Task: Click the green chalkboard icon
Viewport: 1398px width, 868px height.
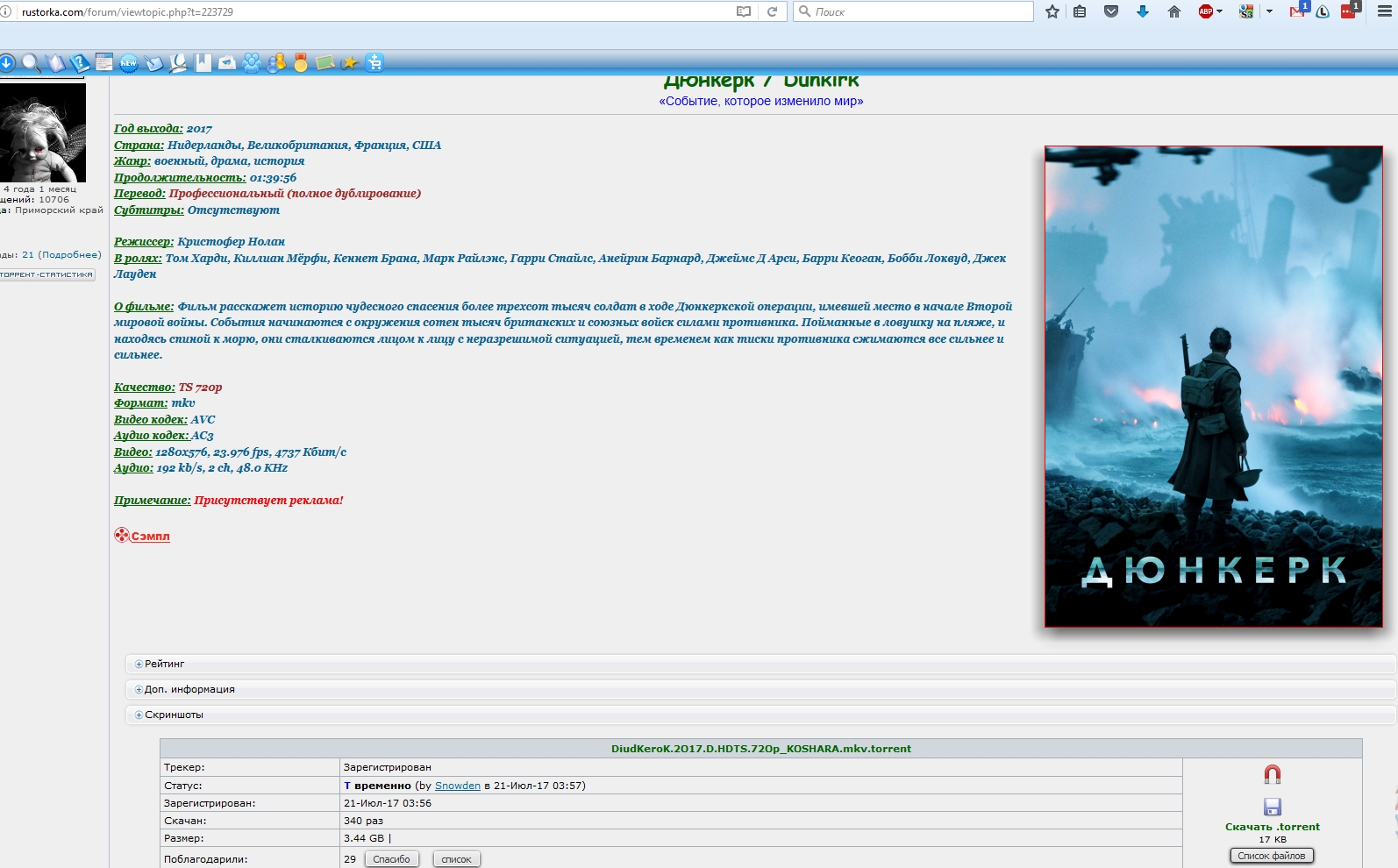Action: click(325, 62)
